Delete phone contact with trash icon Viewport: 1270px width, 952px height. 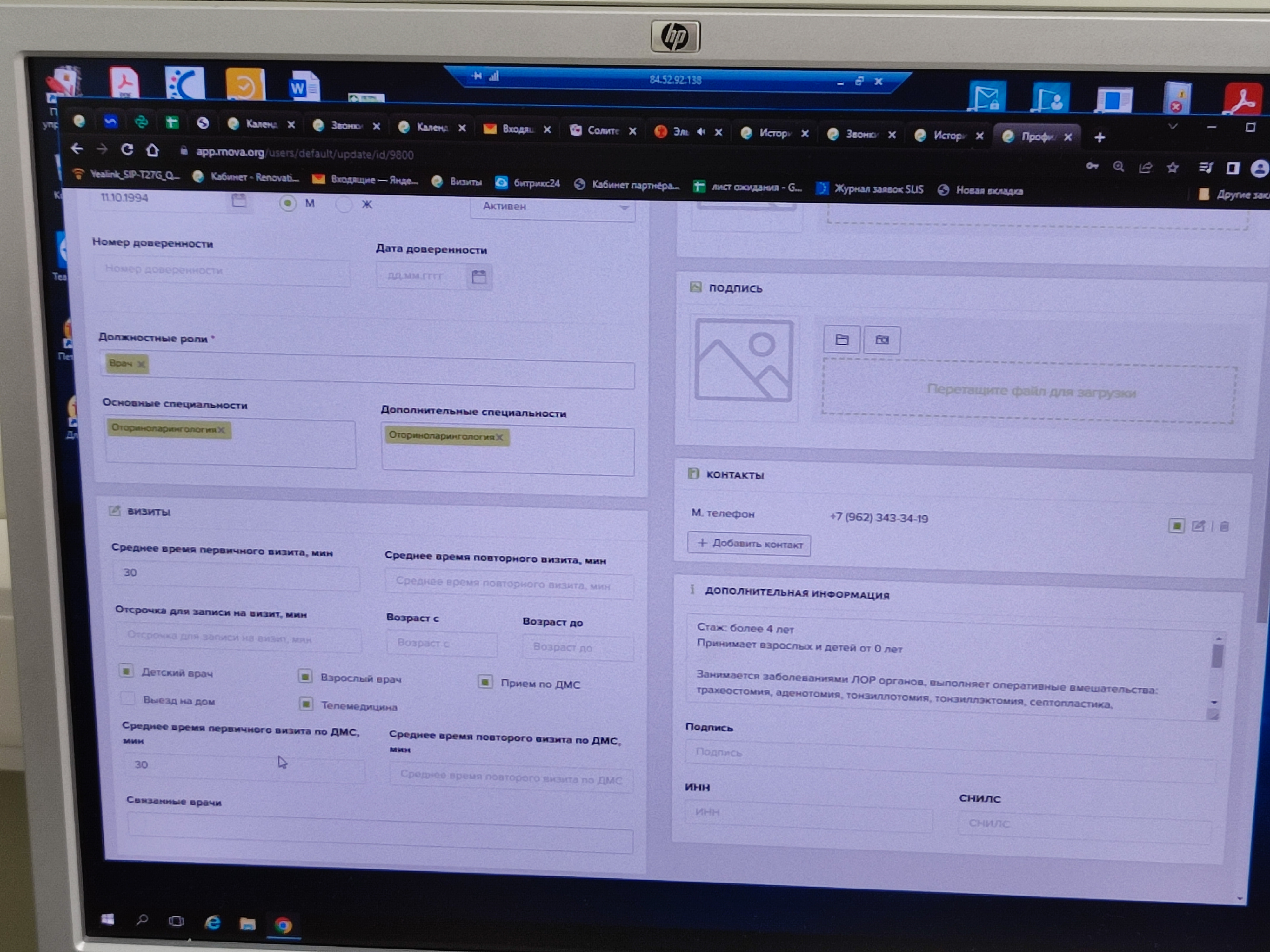[x=1224, y=527]
